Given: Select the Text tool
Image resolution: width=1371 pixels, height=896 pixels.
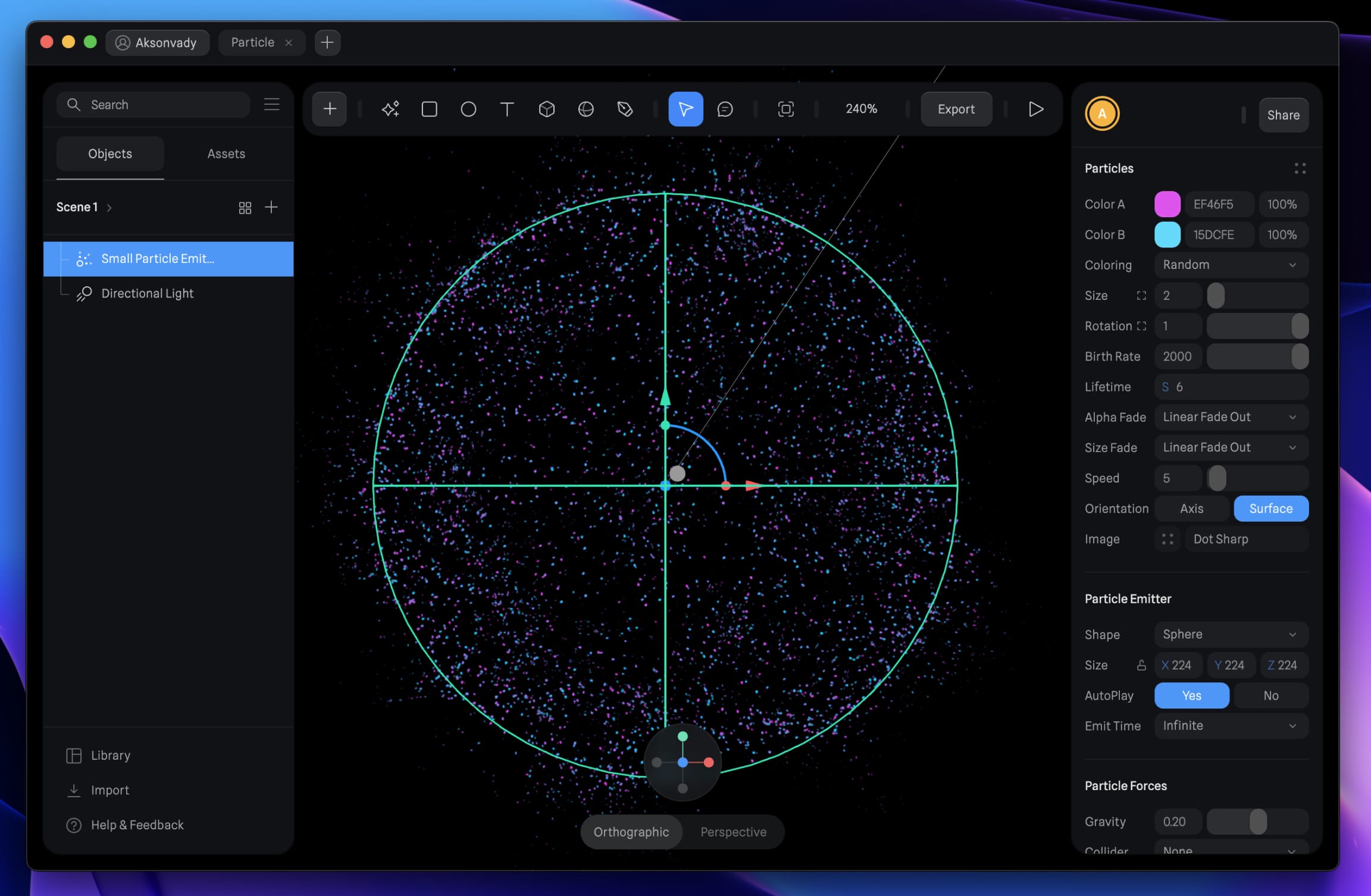Looking at the screenshot, I should click(x=507, y=109).
